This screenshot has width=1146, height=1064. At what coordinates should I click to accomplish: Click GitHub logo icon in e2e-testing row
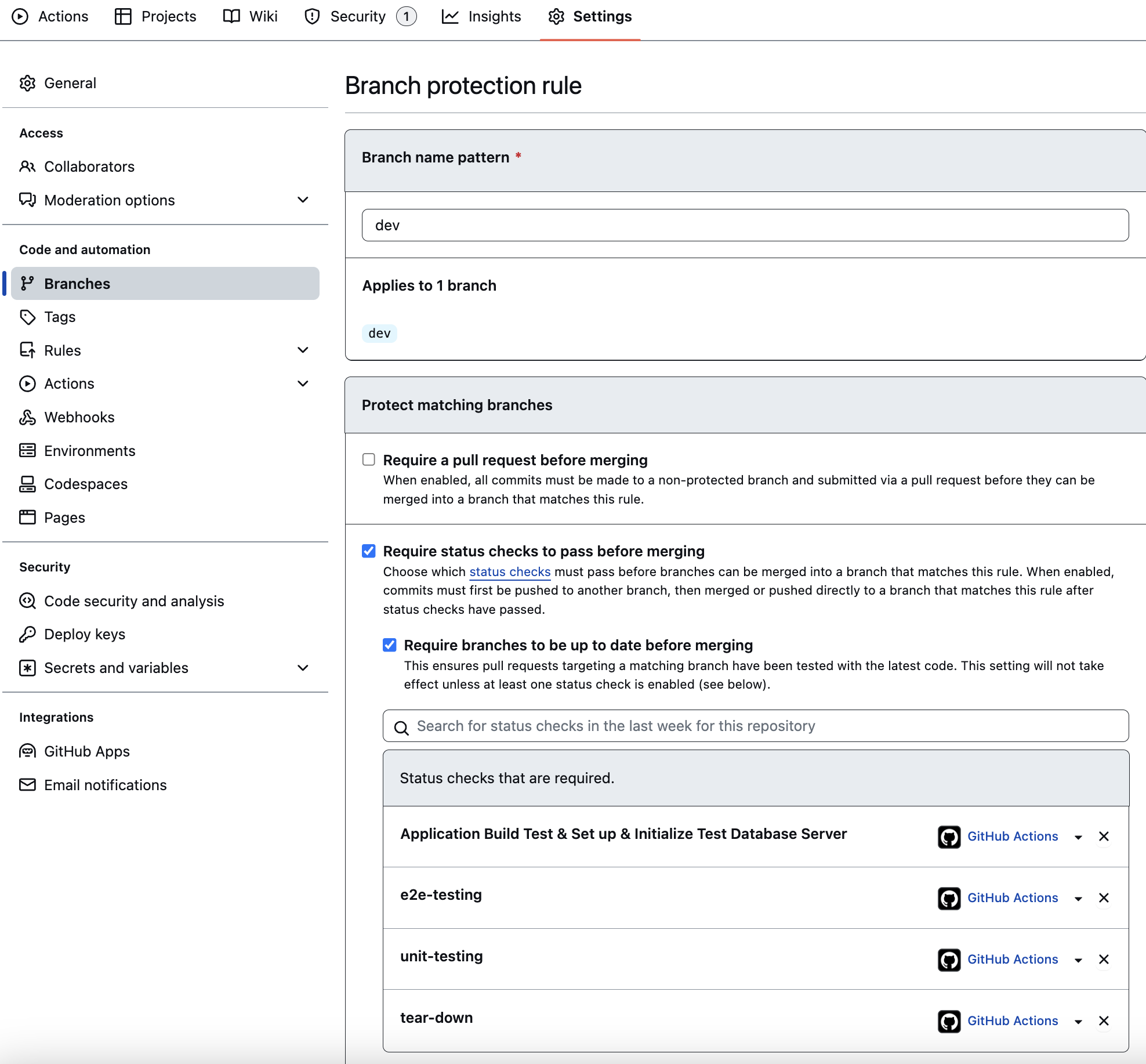(x=949, y=898)
